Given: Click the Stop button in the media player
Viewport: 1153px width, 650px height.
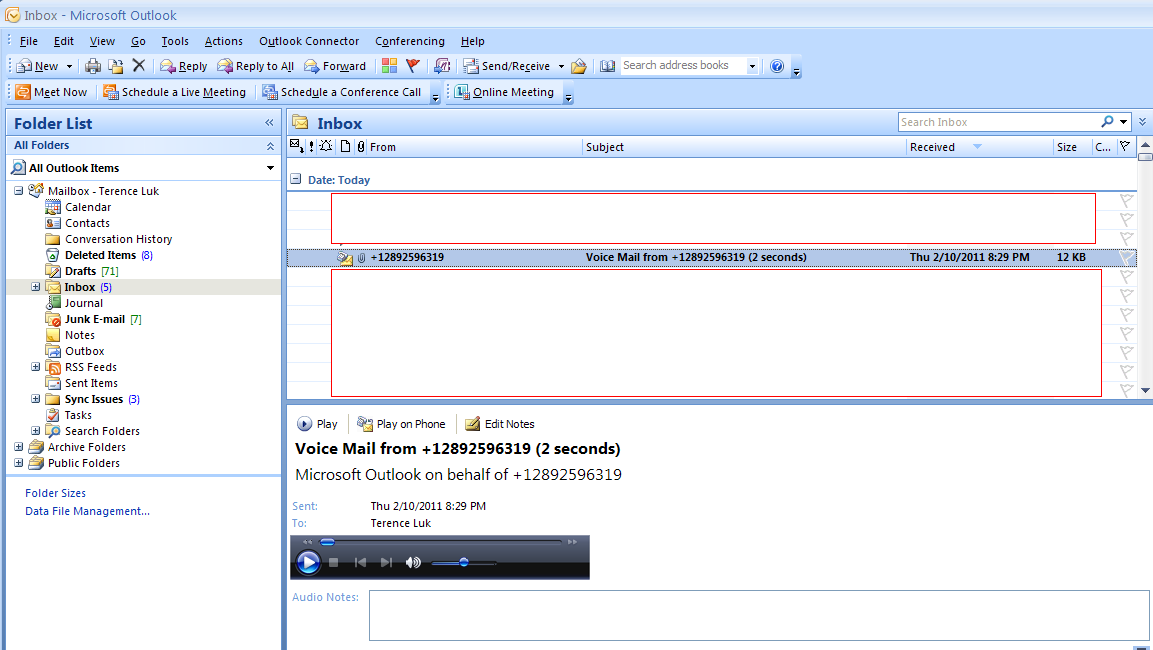Looking at the screenshot, I should tap(334, 562).
